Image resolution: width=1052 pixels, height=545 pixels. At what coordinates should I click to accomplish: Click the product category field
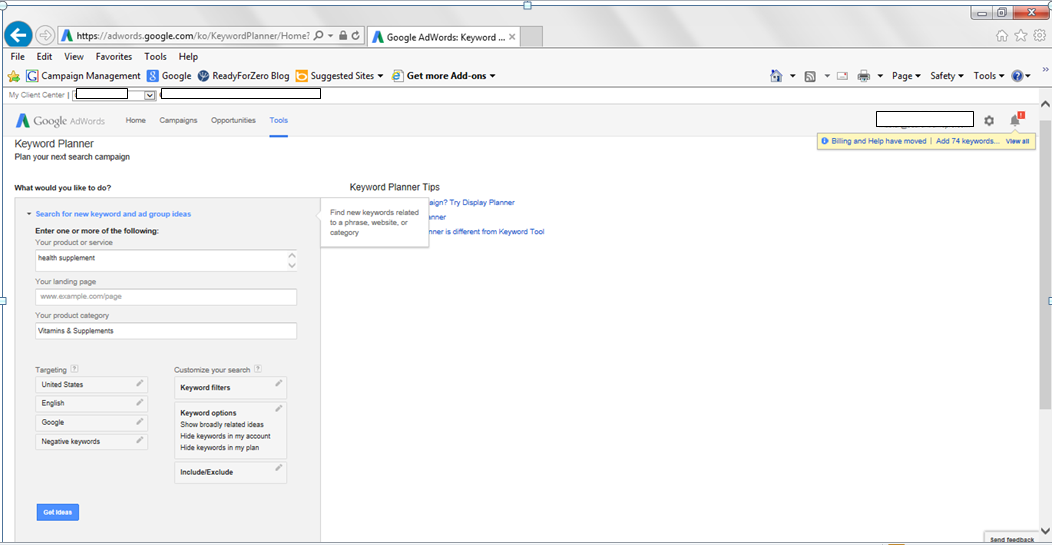point(166,331)
